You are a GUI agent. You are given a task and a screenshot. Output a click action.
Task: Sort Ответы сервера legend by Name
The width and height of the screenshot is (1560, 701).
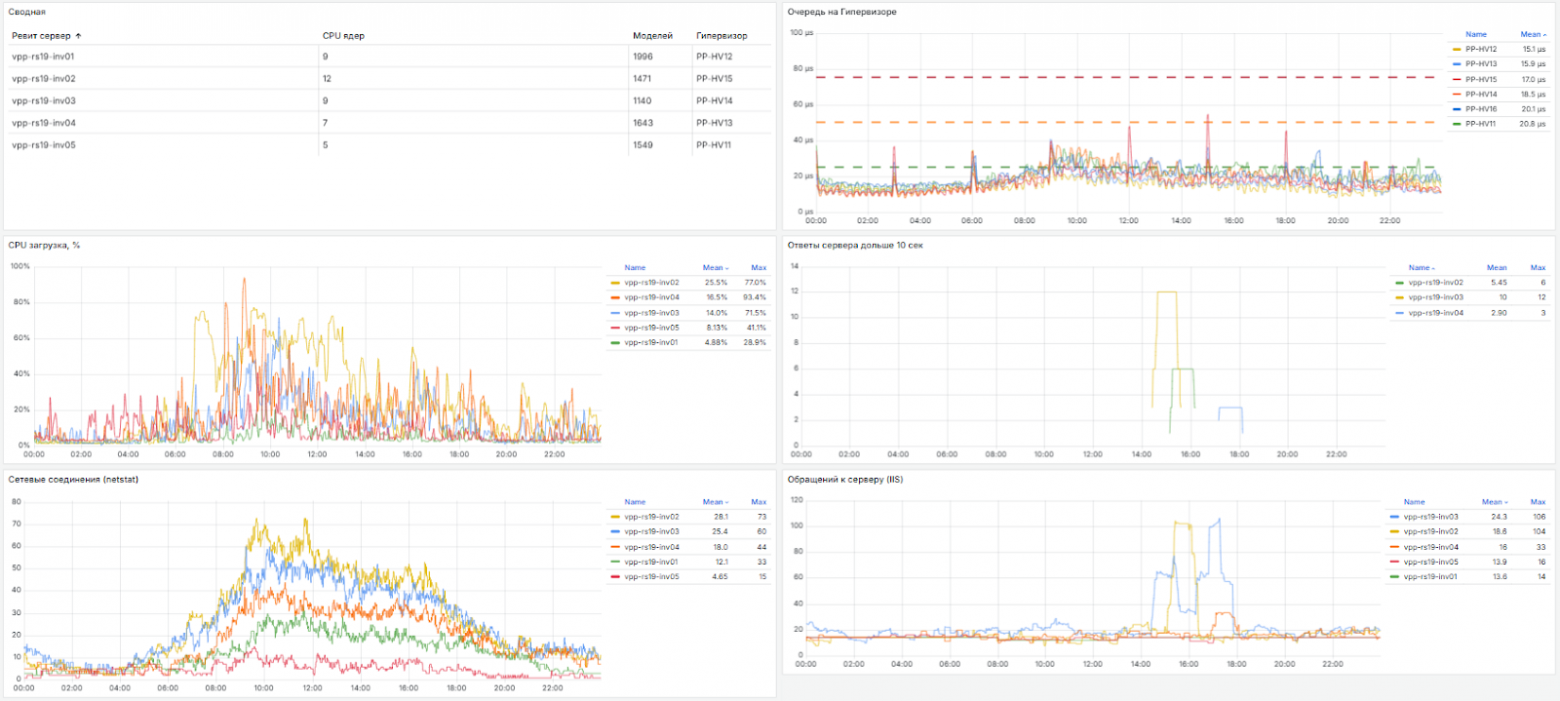coord(1419,268)
